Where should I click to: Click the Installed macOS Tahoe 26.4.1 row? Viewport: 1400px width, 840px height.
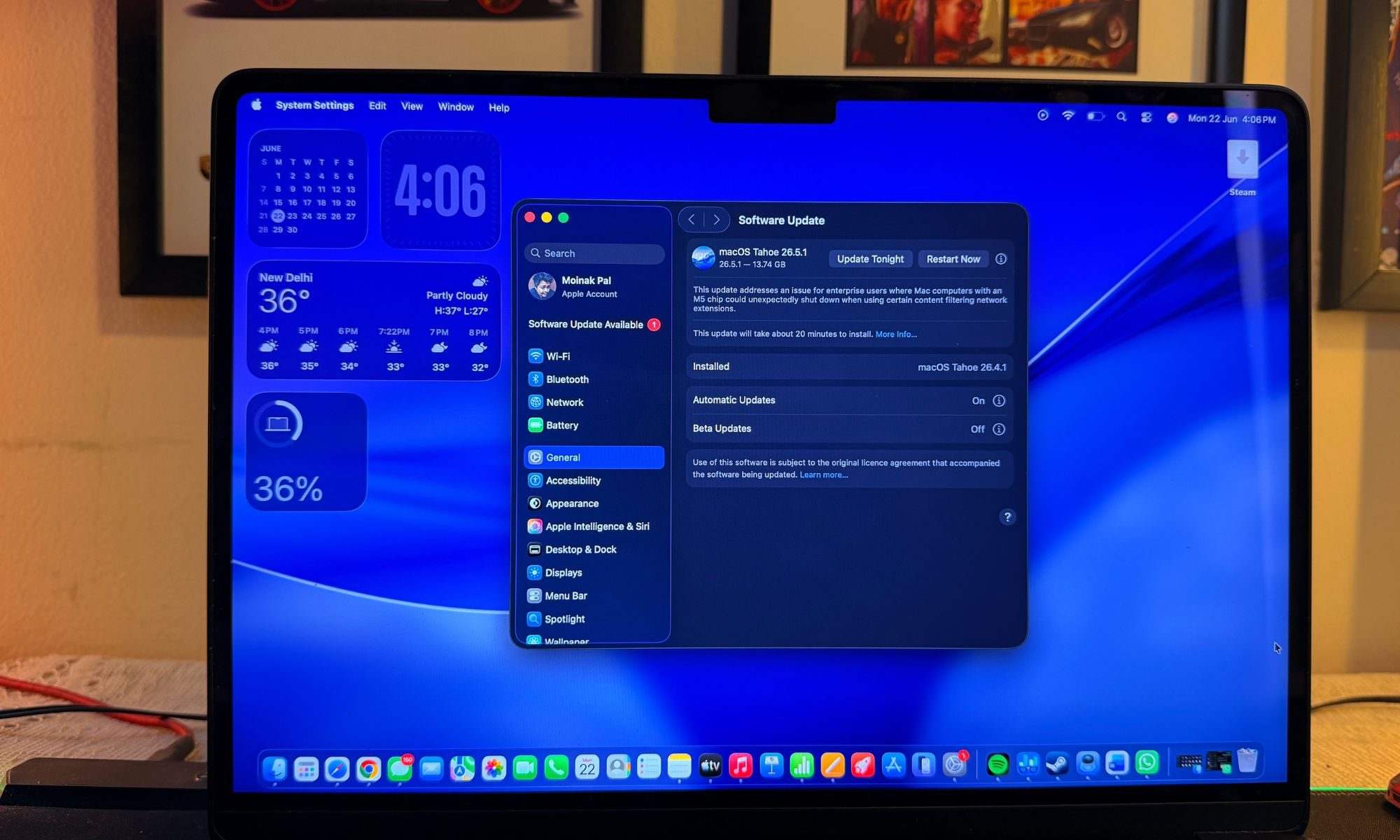(x=849, y=367)
